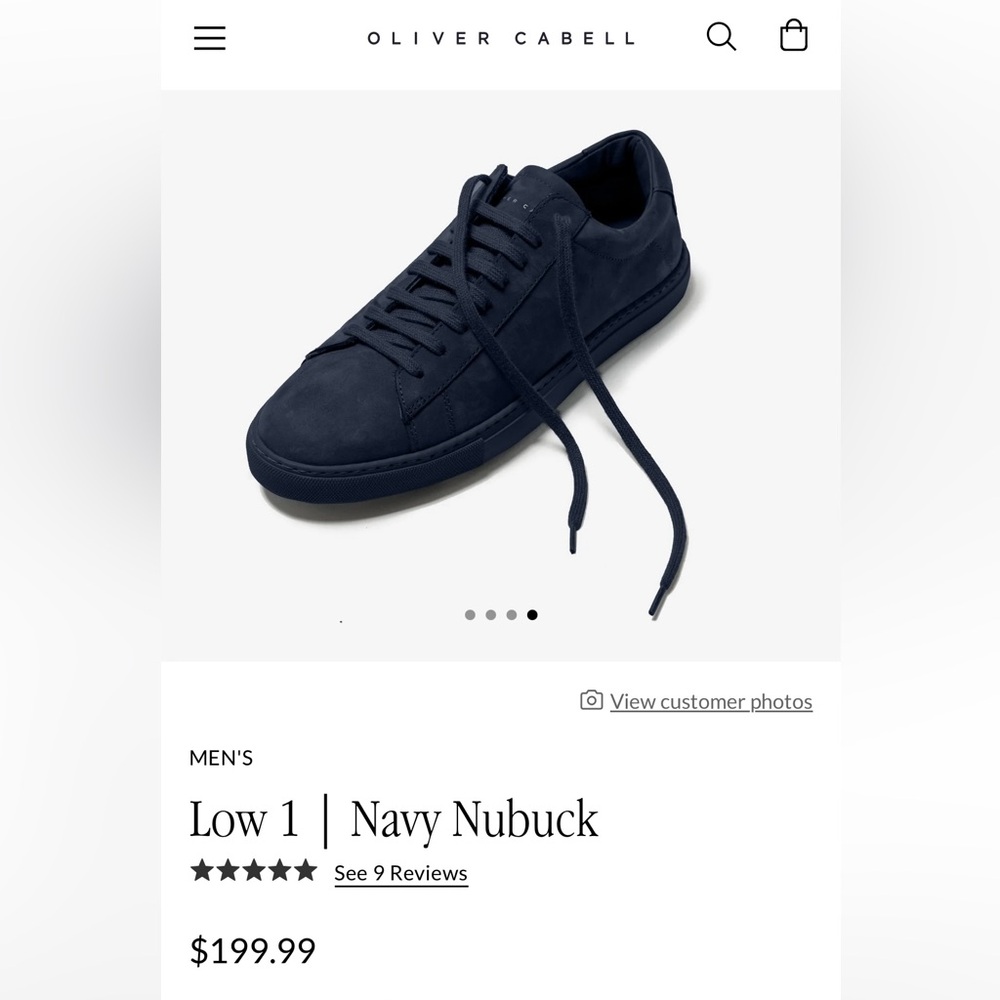Screen dimensions: 1000x1000
Task: Click the search magnifier icon
Action: click(x=720, y=36)
